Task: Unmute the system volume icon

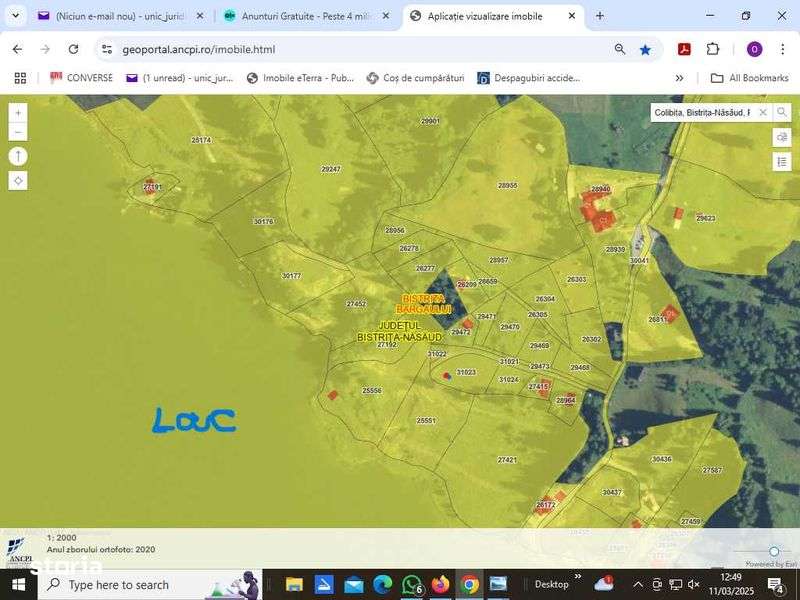Action: (693, 585)
